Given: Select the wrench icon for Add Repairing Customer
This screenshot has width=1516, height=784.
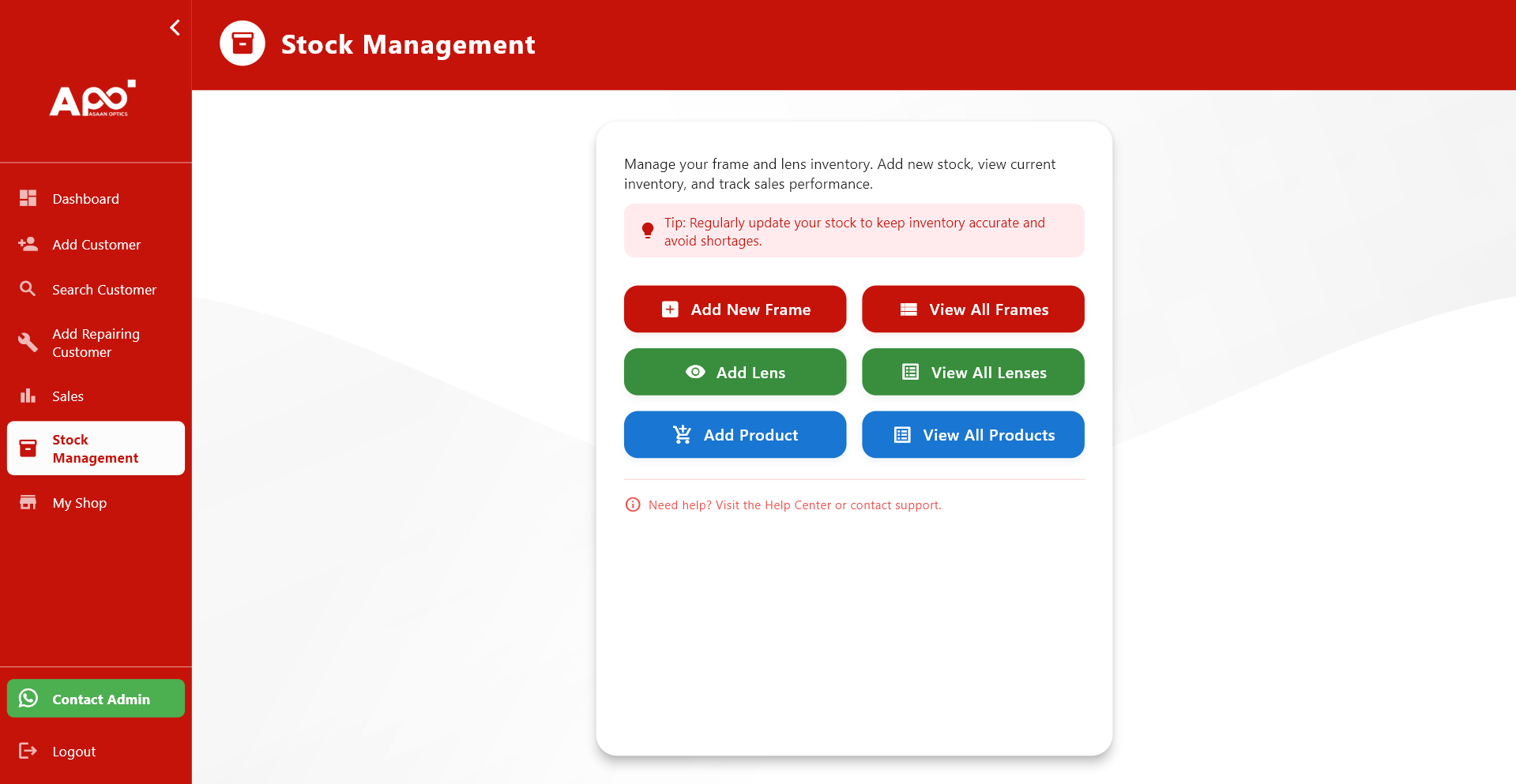Looking at the screenshot, I should click(x=28, y=343).
